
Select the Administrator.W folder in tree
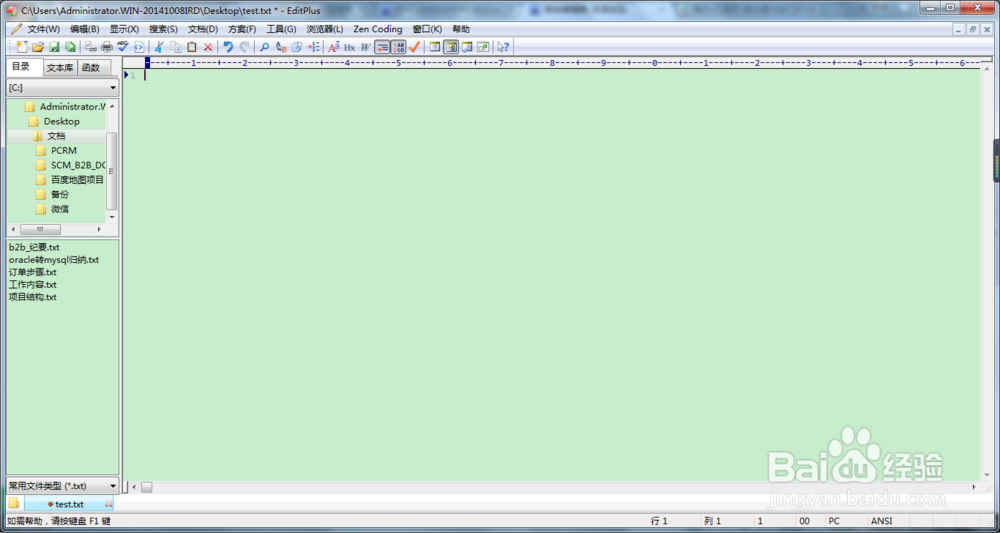click(72, 106)
